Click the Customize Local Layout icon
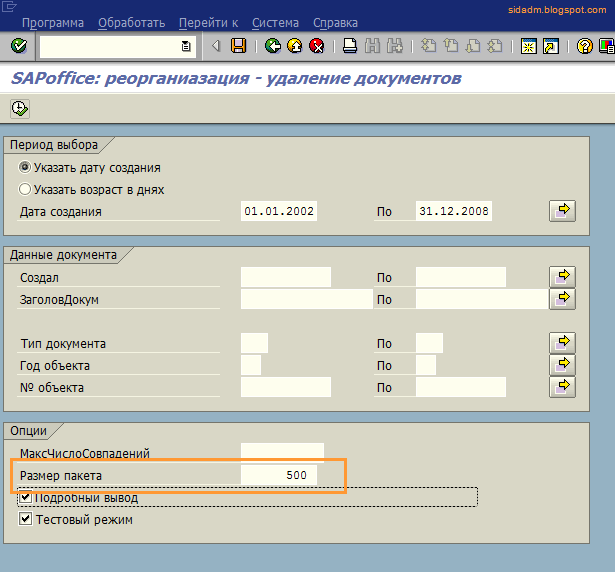 point(607,46)
